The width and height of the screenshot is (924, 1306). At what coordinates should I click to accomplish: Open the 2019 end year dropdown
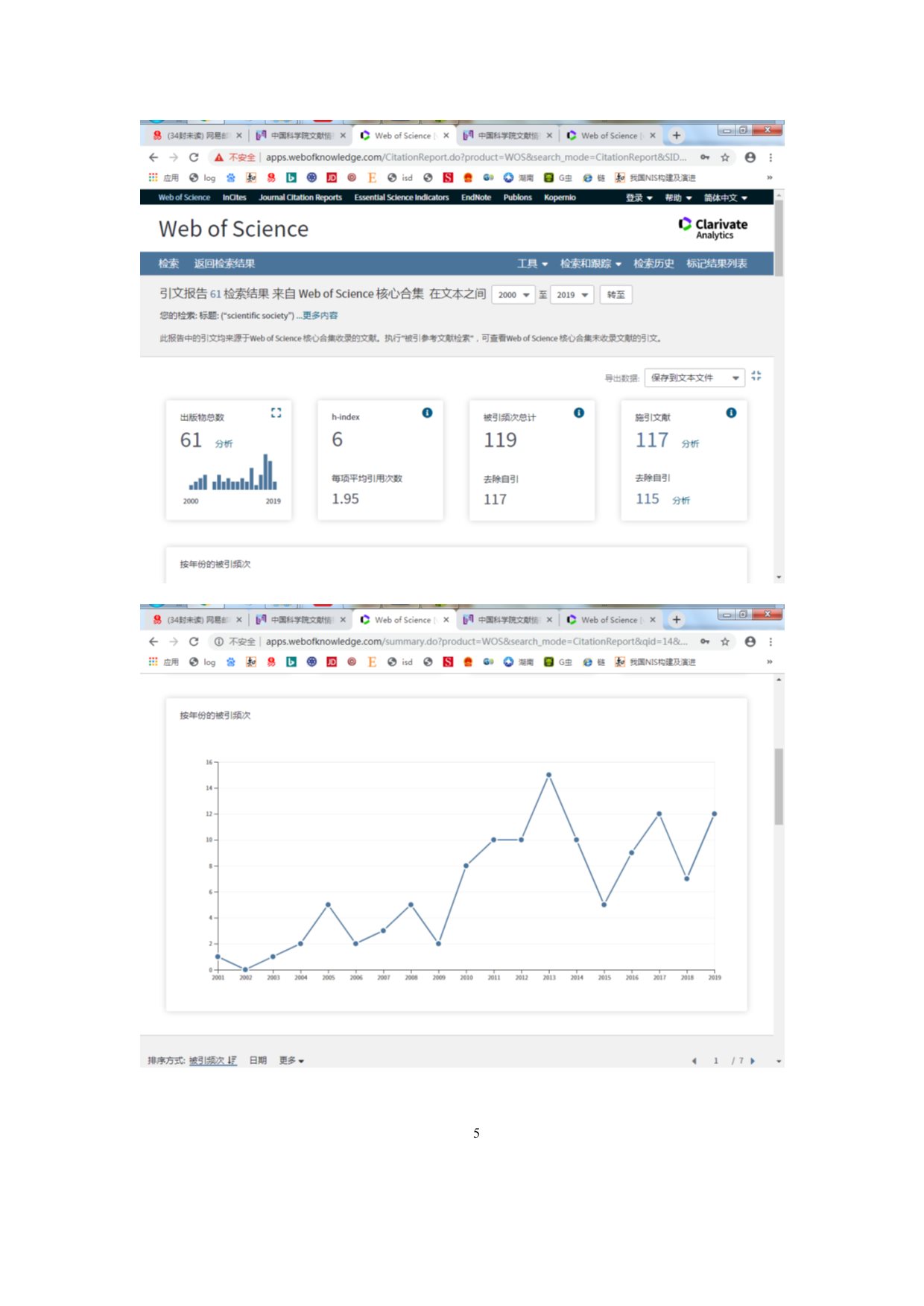[572, 295]
